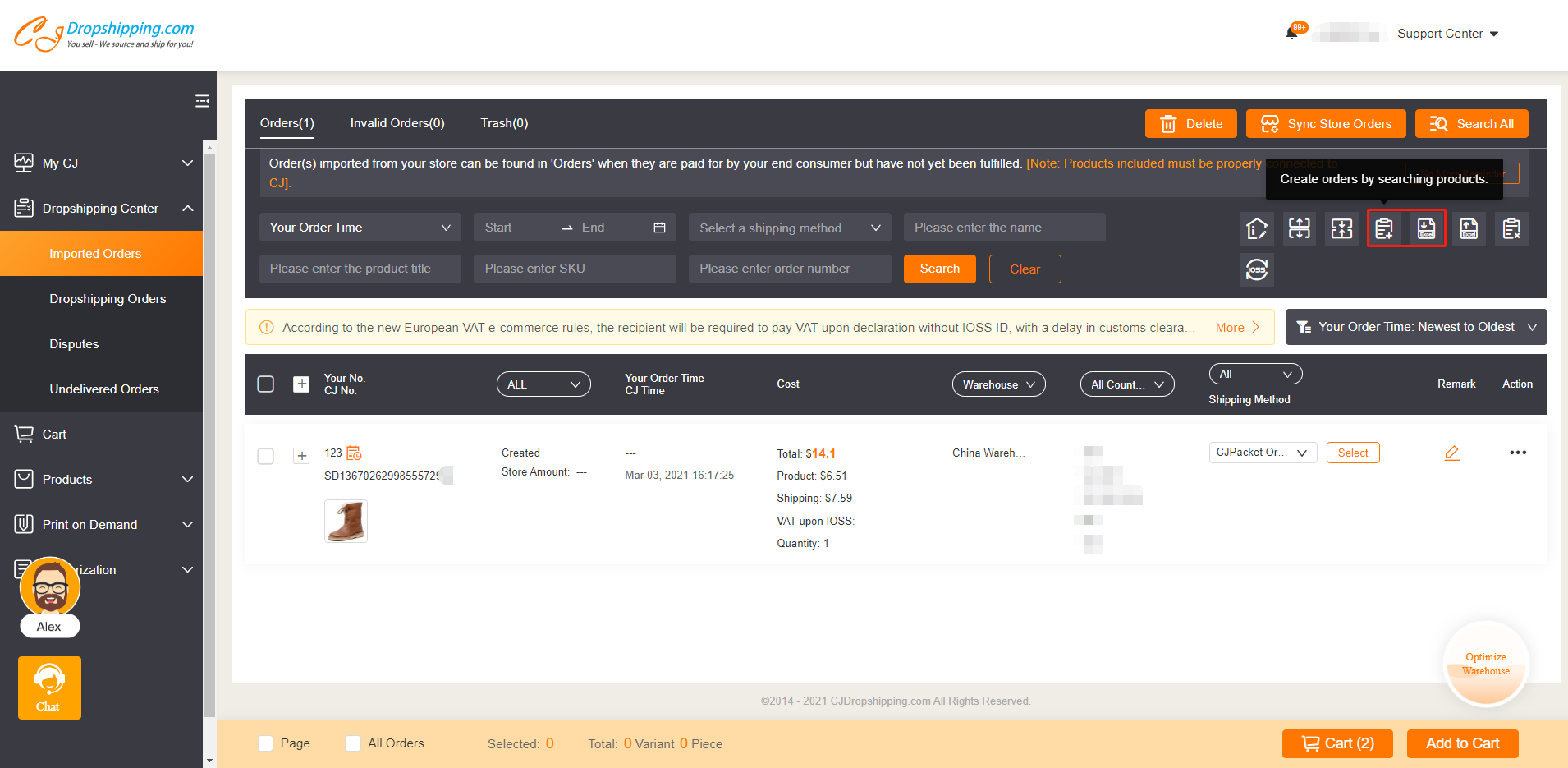Click the IOSS sync icon
This screenshot has height=768, width=1568.
(x=1257, y=269)
